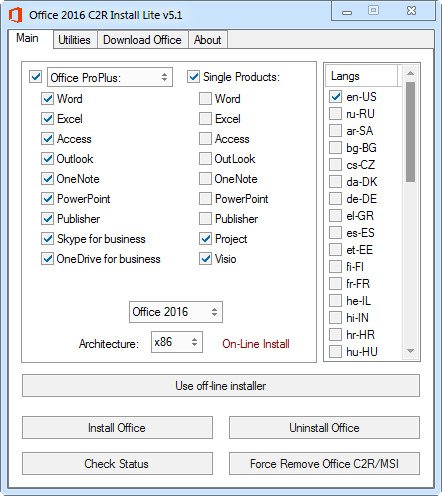Check Word under Single Products
The height and width of the screenshot is (496, 442).
pos(205,99)
